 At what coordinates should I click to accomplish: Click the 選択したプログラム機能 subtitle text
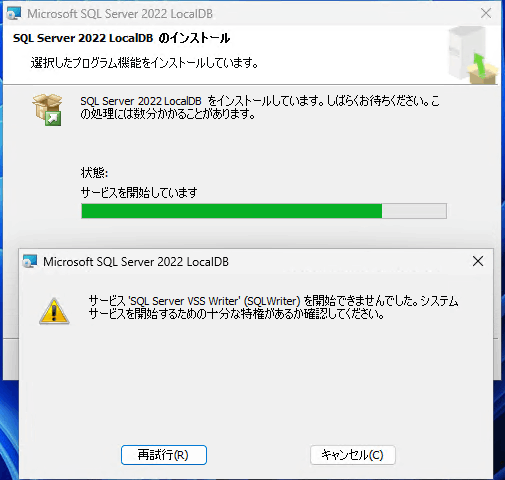[144, 63]
